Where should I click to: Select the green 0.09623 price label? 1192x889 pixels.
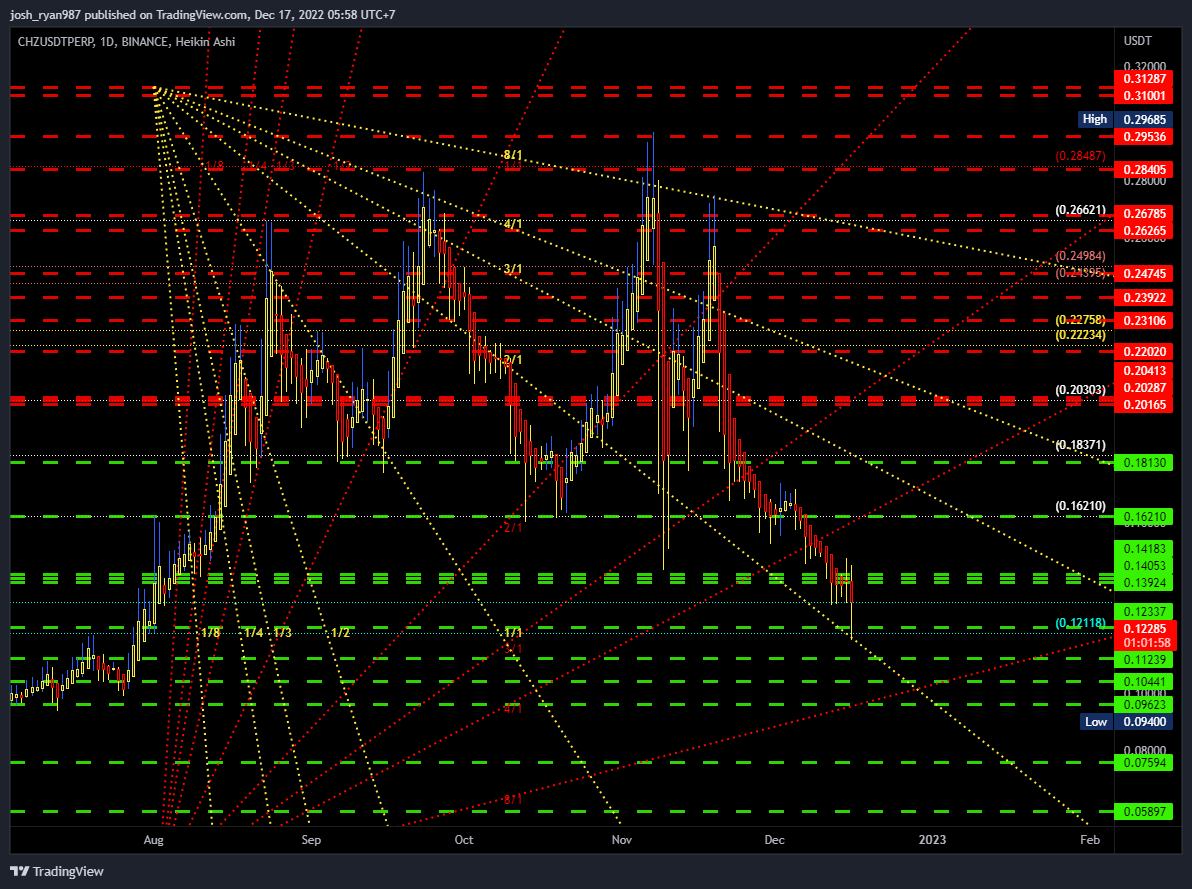click(x=1144, y=705)
